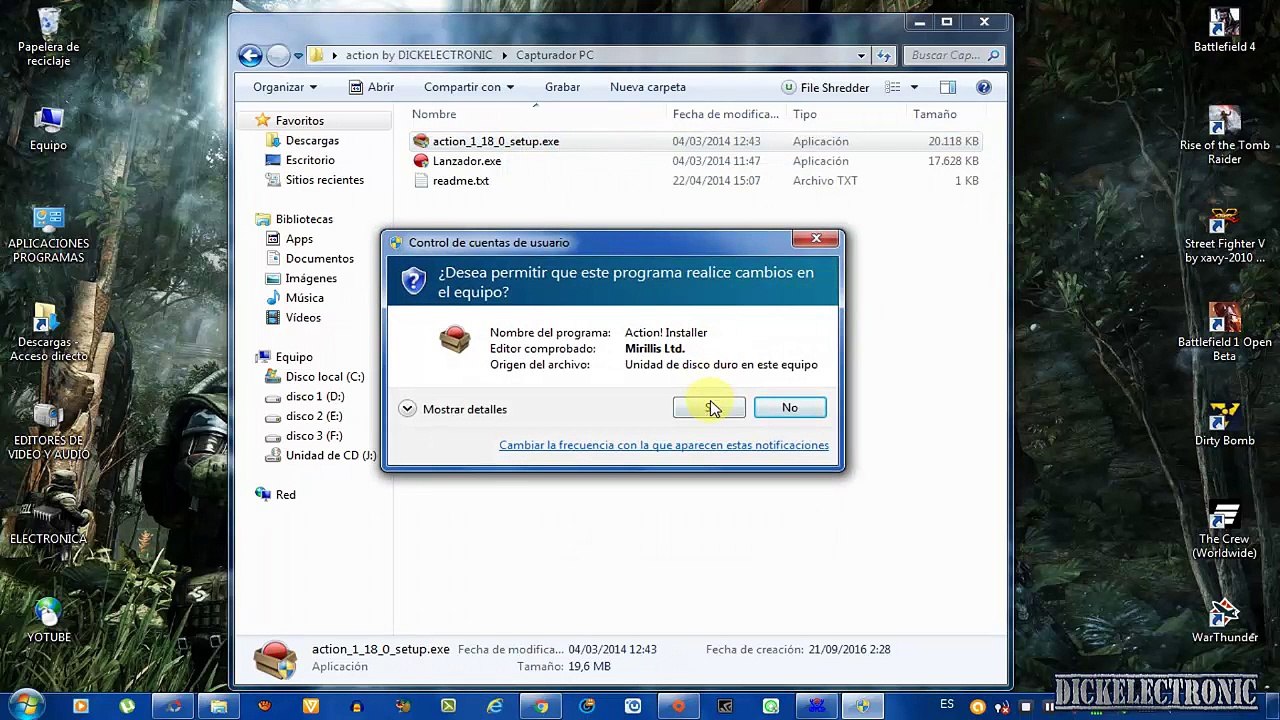Select the Dirty Bomb desktop shortcut
The image size is (1280, 720).
tap(1224, 424)
